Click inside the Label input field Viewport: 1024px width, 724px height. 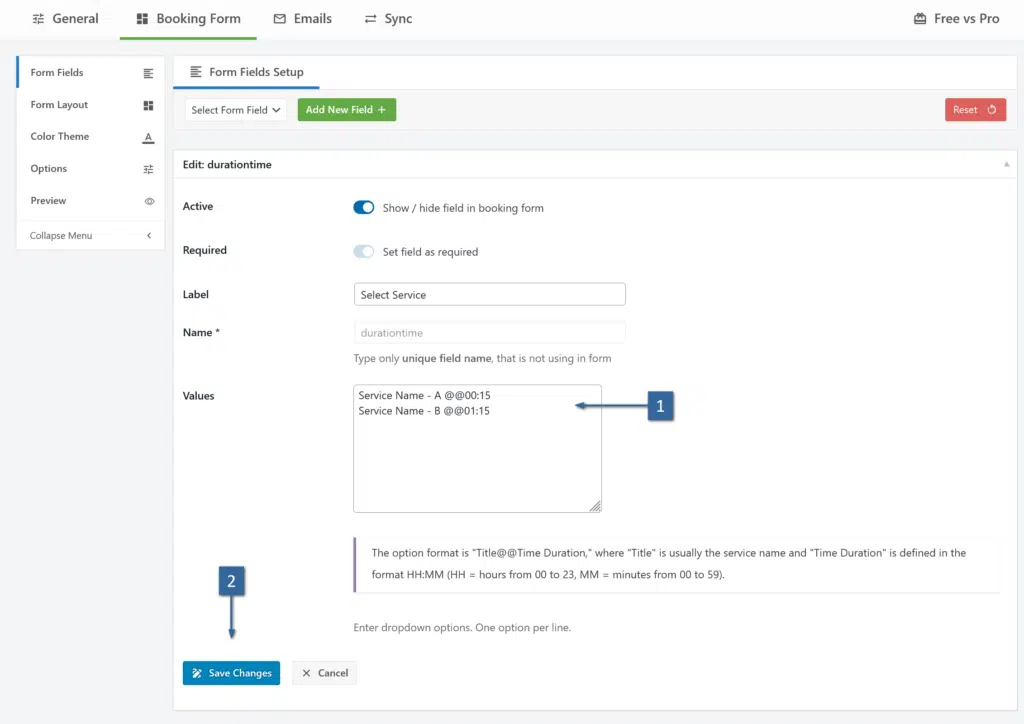(x=489, y=295)
